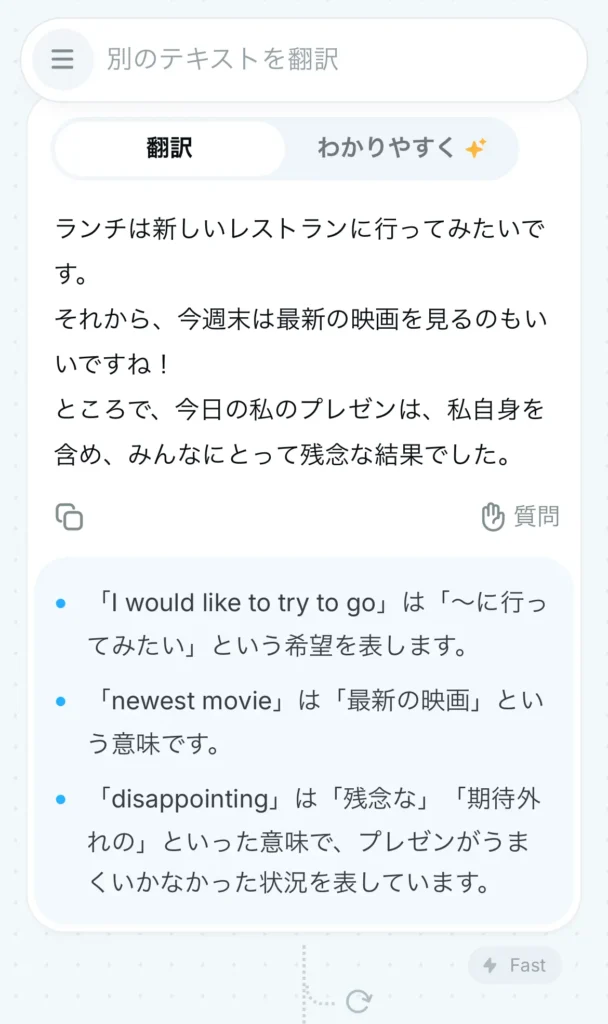Switch to the 翻訳 tab
The width and height of the screenshot is (608, 1024).
coord(169,149)
